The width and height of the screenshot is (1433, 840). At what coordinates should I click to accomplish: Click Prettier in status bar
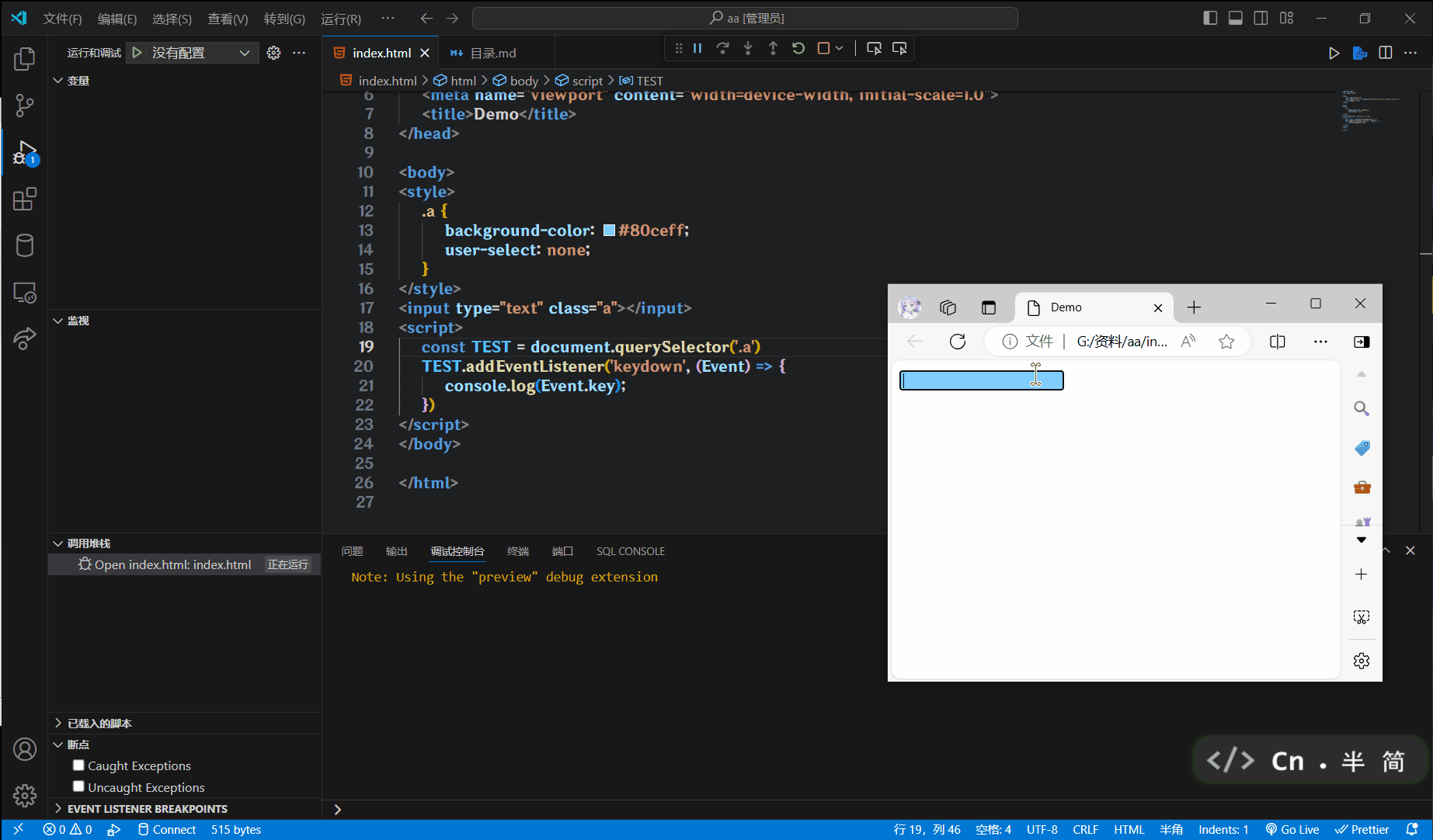coord(1362,829)
